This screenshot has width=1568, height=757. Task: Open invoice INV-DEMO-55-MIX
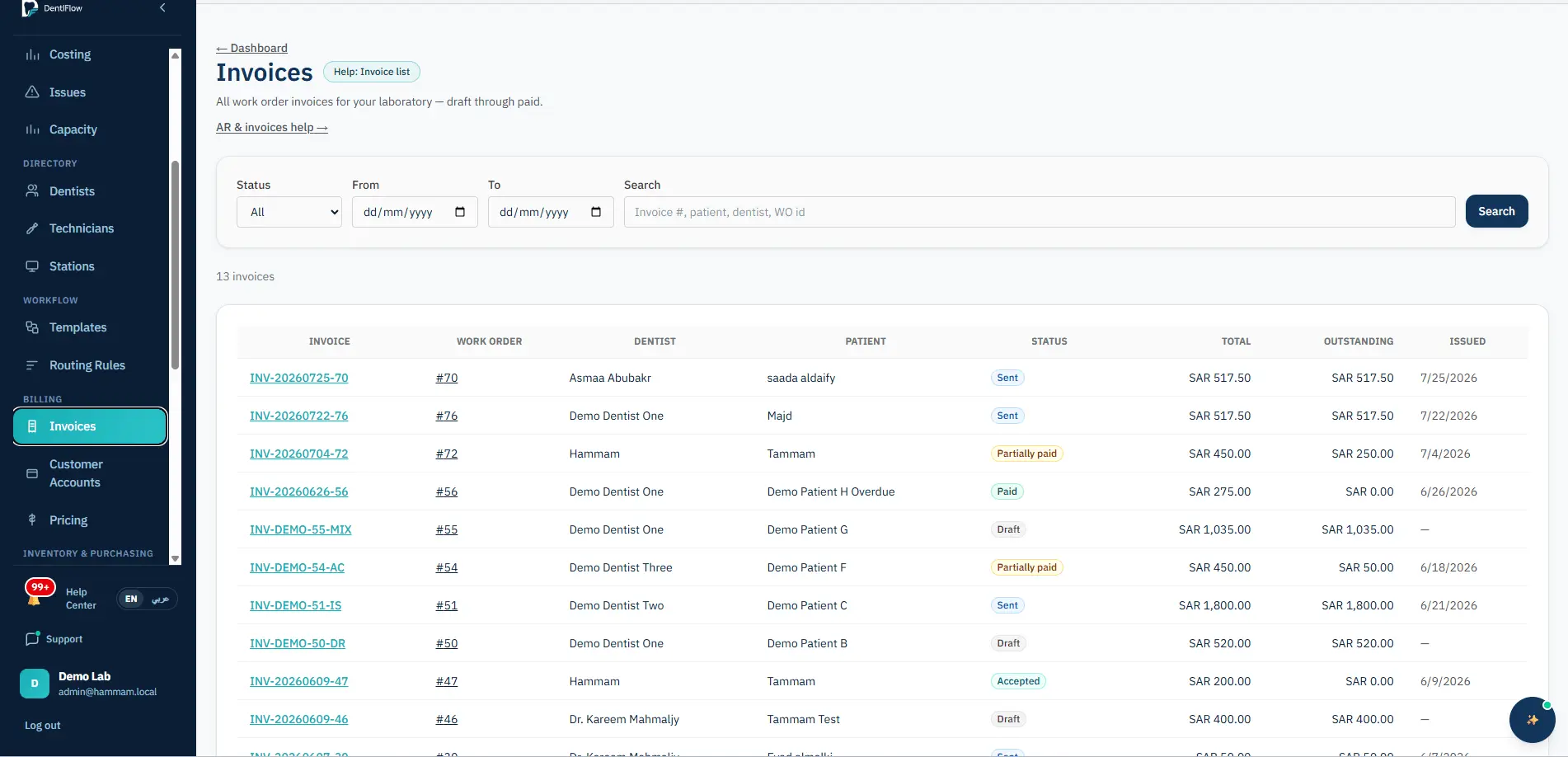pyautogui.click(x=301, y=529)
